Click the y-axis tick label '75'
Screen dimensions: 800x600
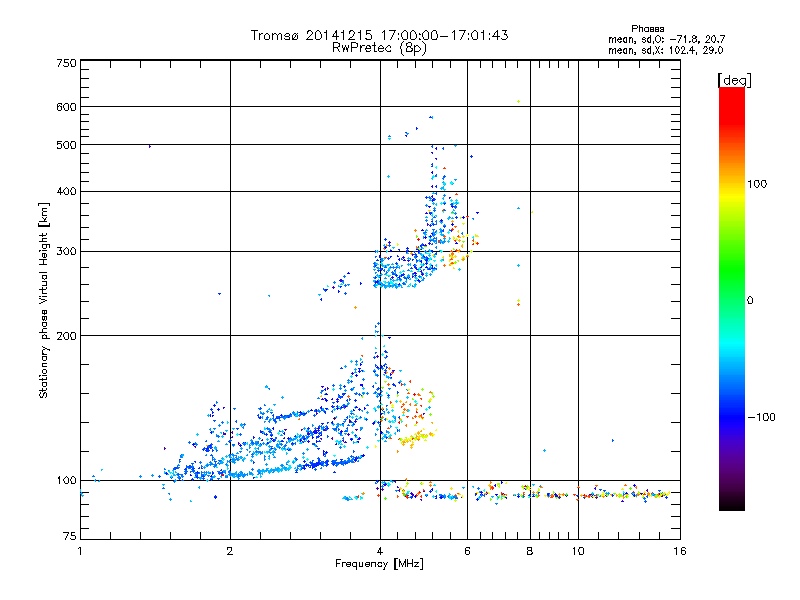(x=70, y=536)
